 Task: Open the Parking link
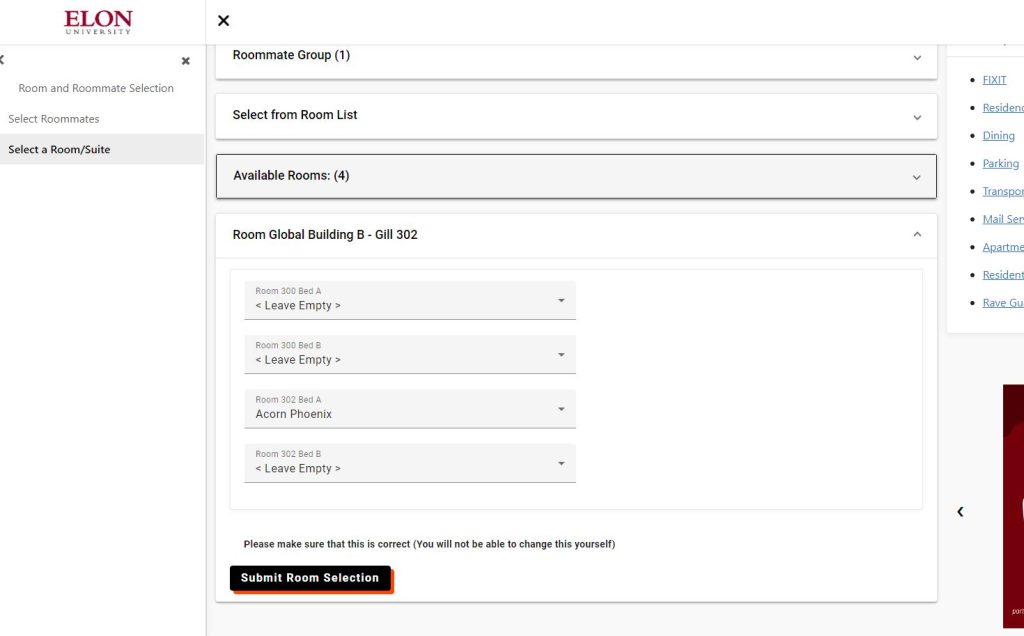click(x=1000, y=164)
